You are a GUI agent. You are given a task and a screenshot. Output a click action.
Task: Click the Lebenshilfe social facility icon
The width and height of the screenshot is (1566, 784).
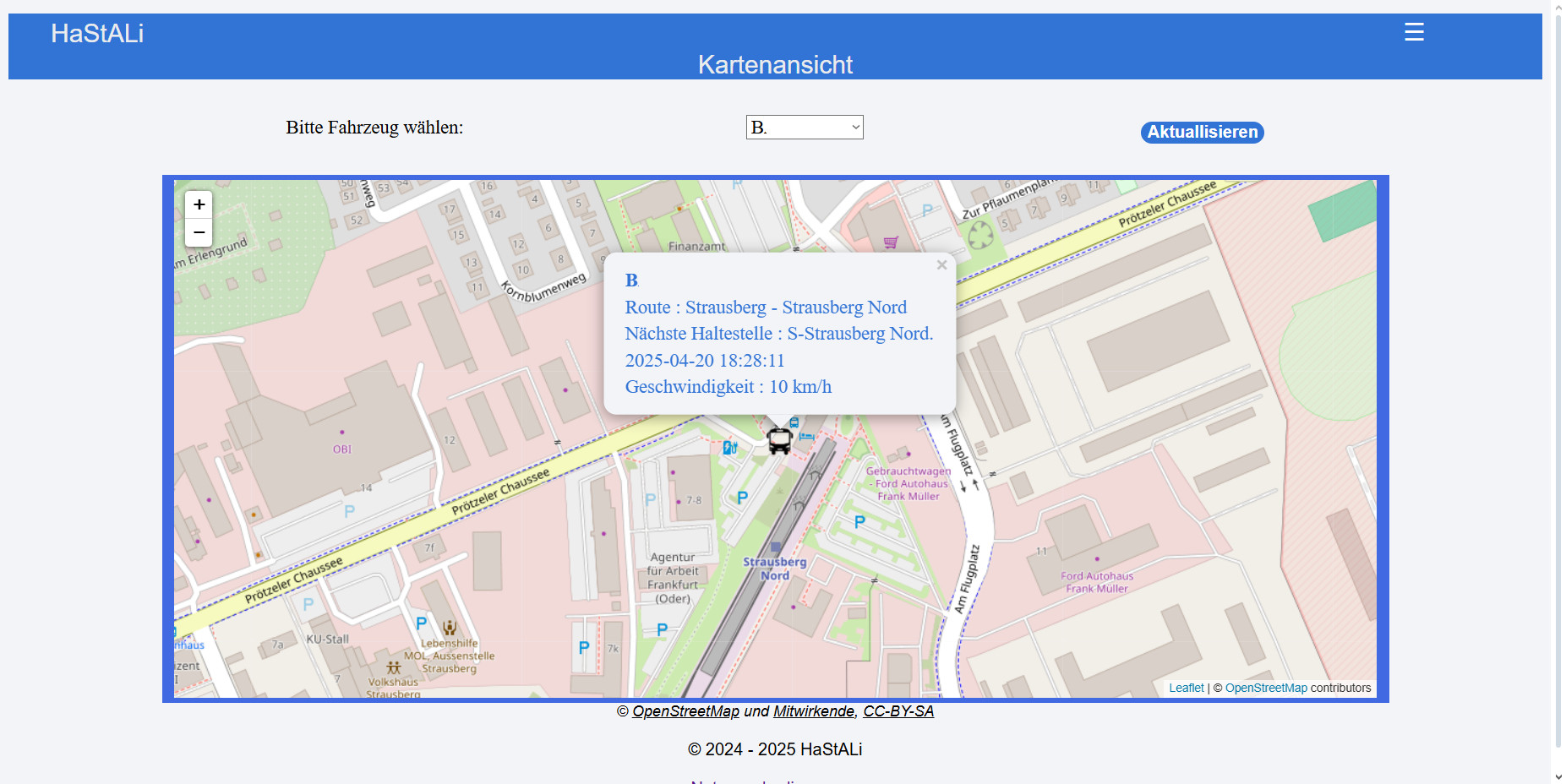(x=450, y=628)
